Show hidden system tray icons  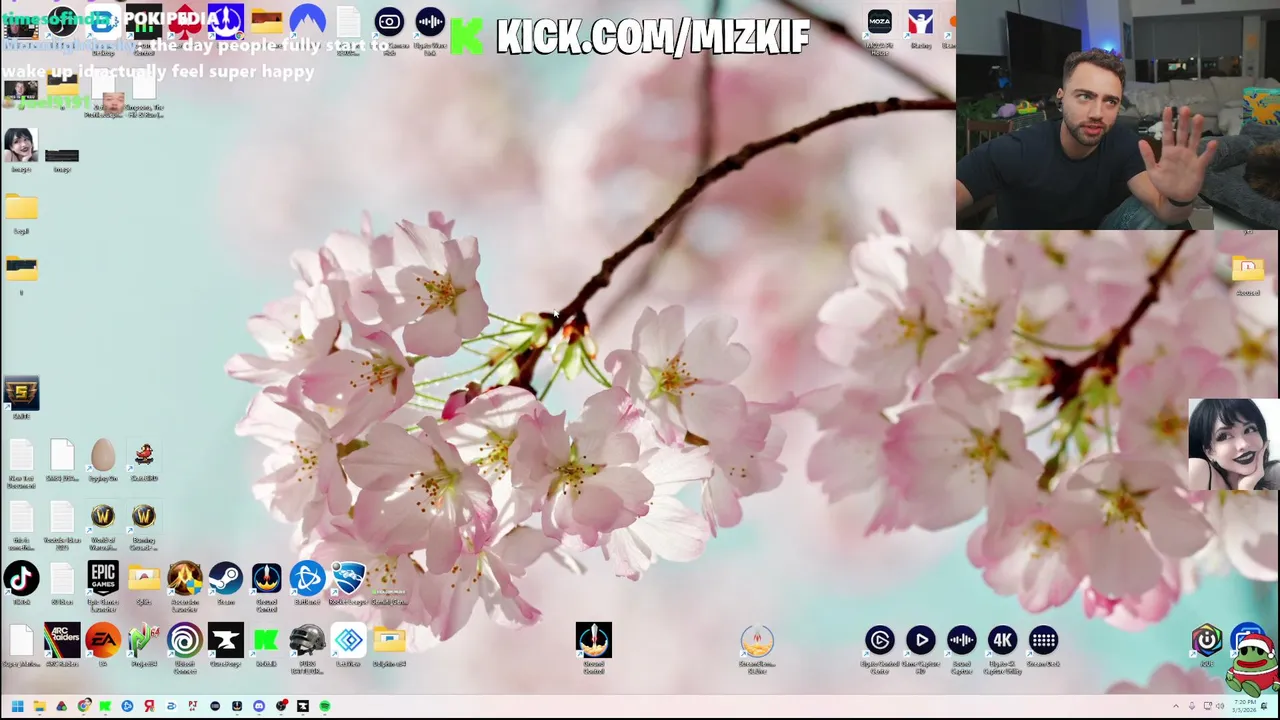(x=1177, y=706)
